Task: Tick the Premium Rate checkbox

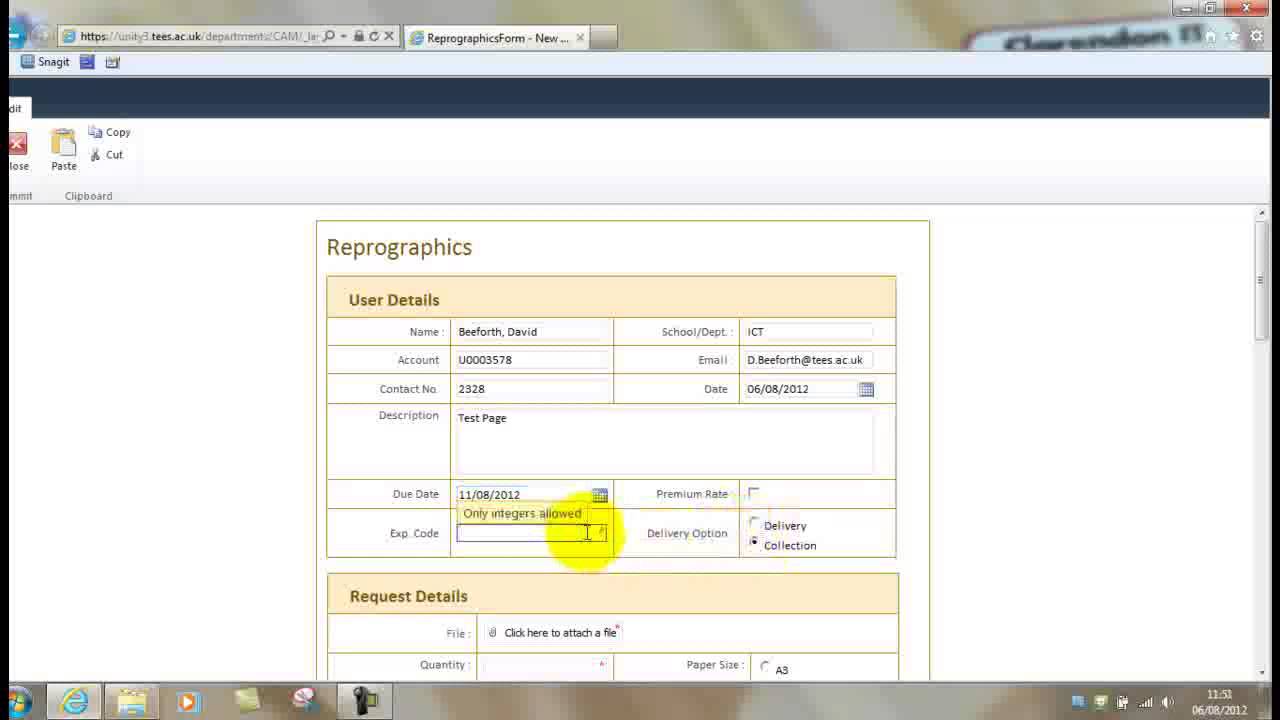Action: (754, 493)
